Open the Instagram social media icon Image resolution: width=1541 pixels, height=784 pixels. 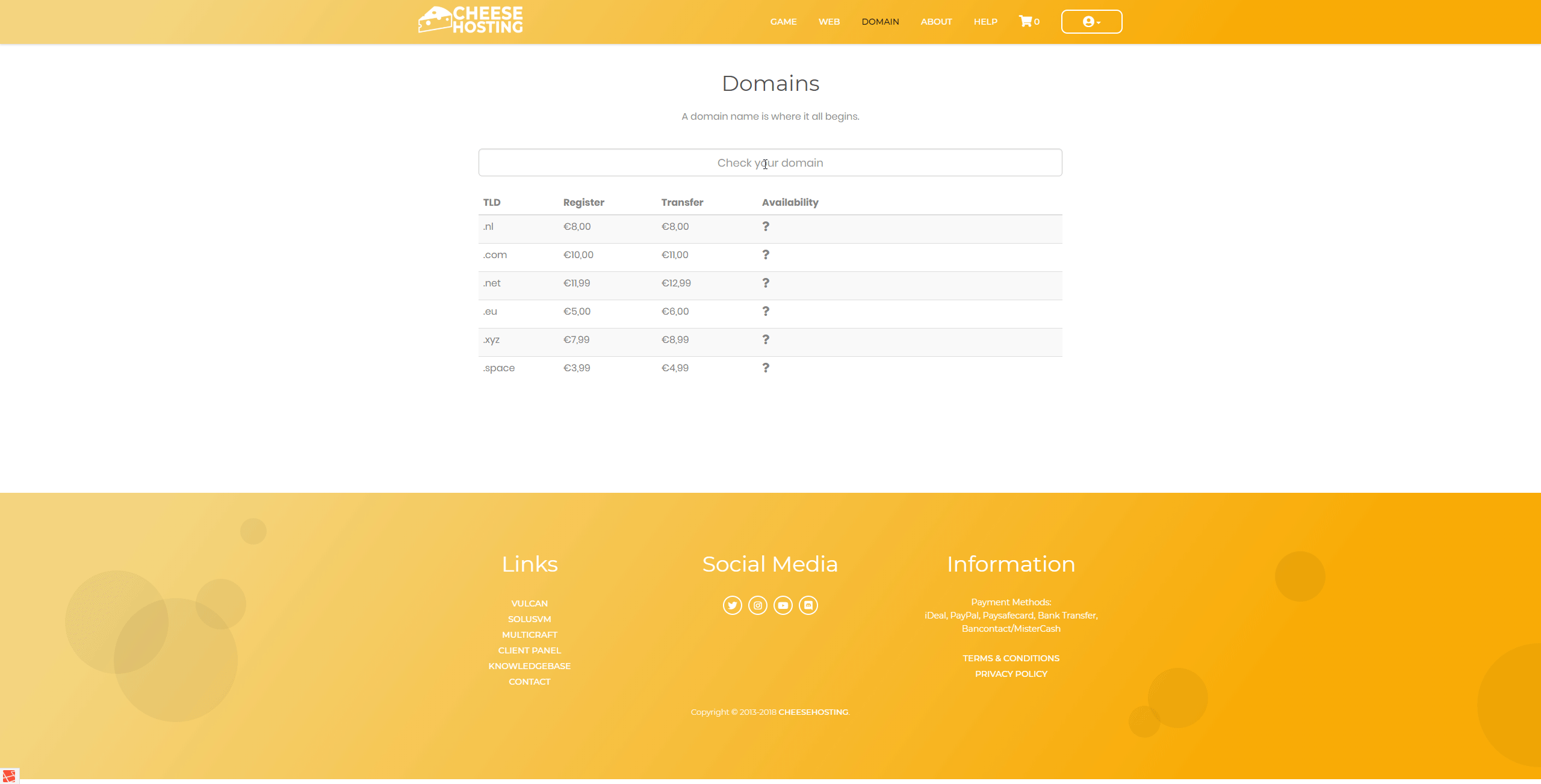click(757, 605)
